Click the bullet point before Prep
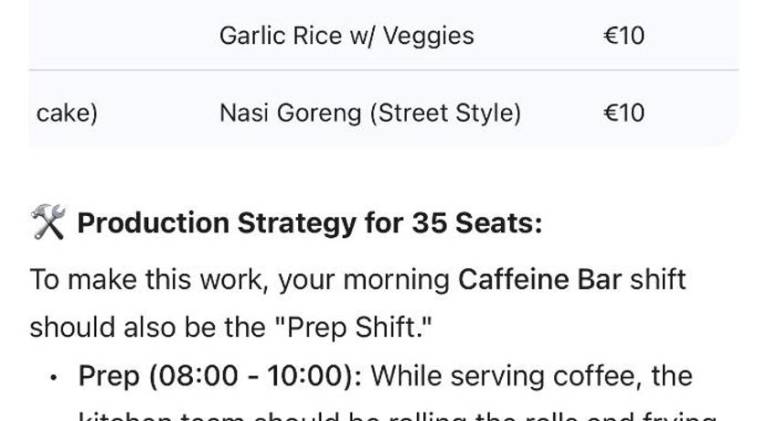 coord(53,377)
